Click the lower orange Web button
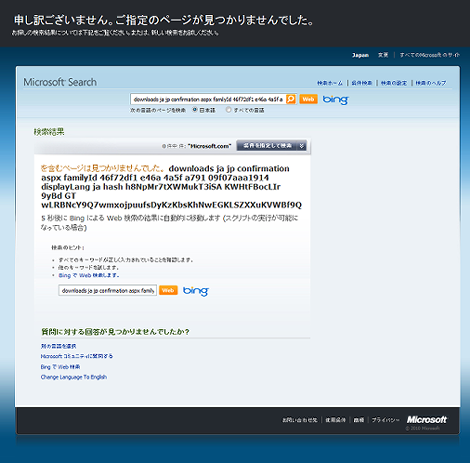 (x=168, y=290)
